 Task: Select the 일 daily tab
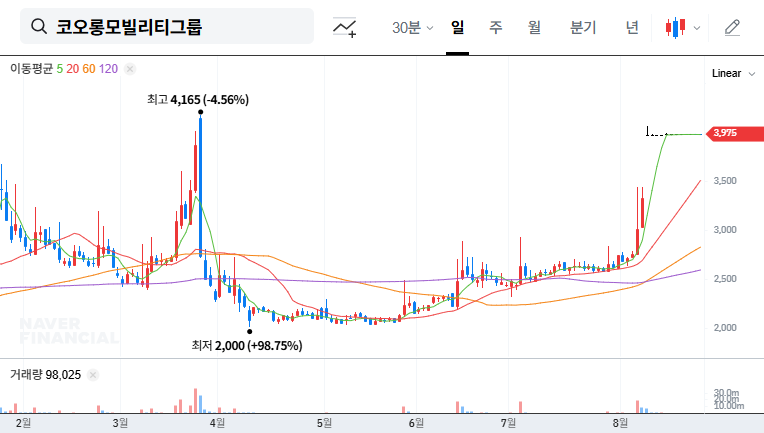click(x=458, y=27)
